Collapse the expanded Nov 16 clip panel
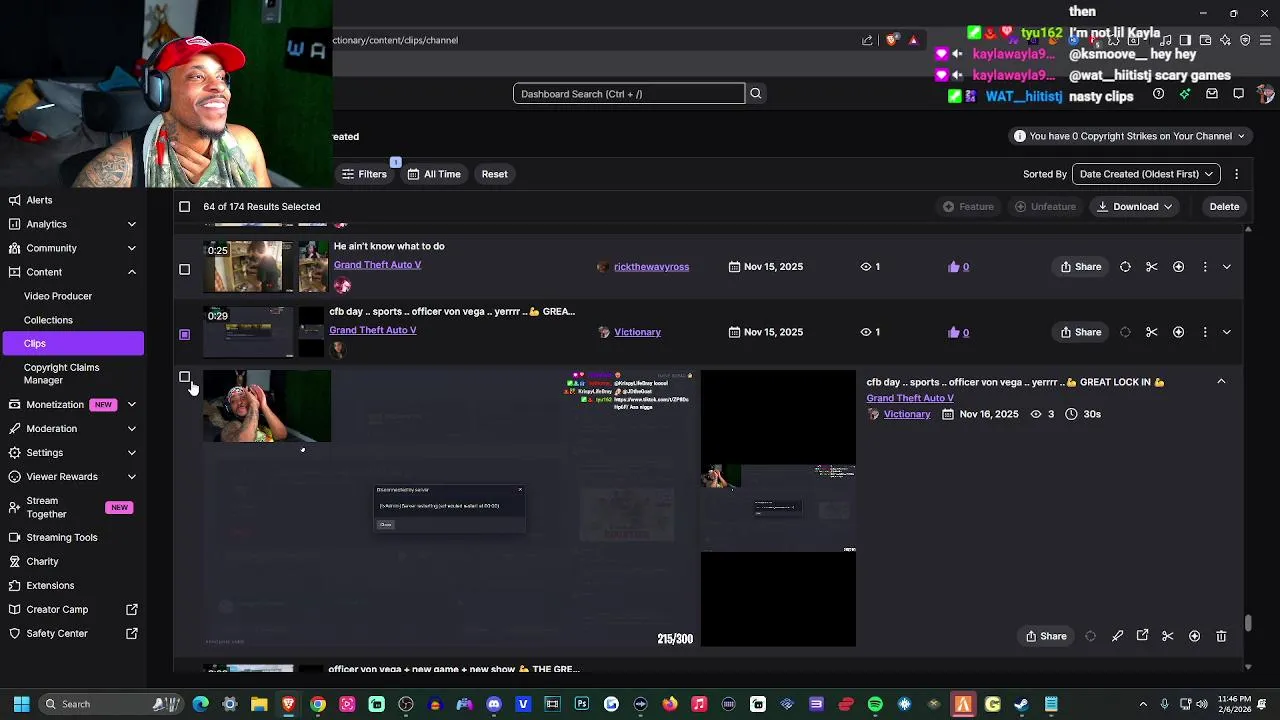This screenshot has height=720, width=1280. [x=1221, y=382]
